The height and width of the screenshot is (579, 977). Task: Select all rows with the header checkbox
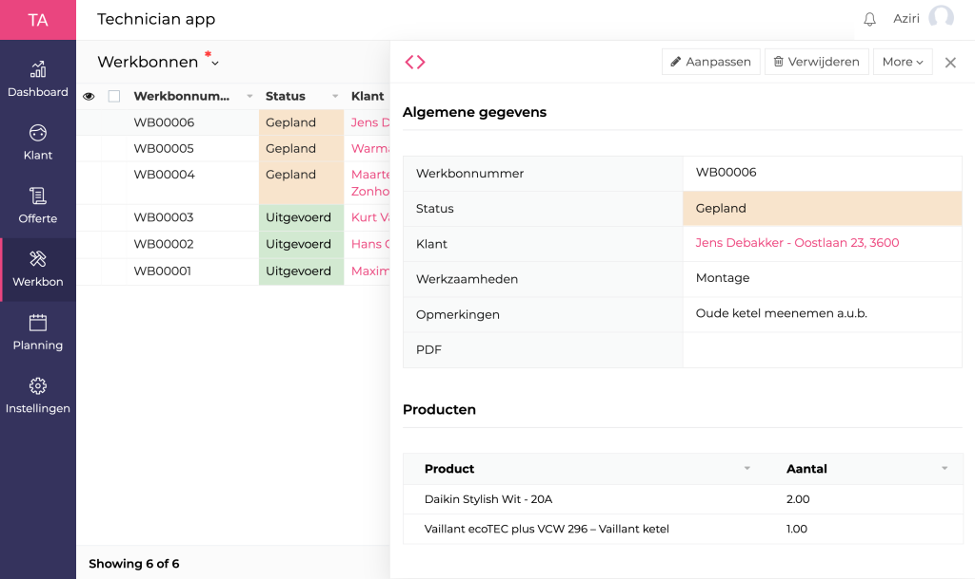point(112,96)
